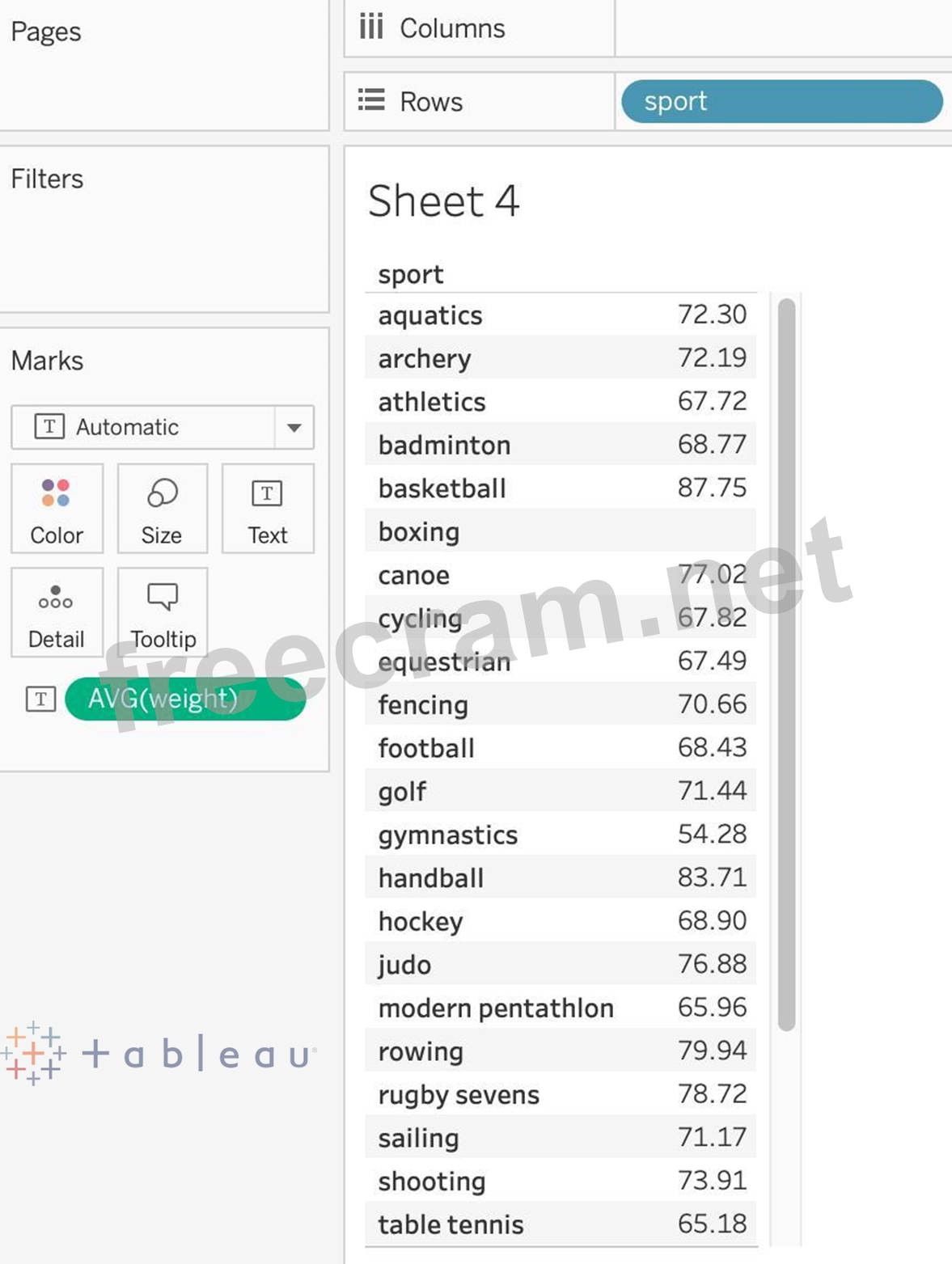Screen dimensions: 952x1264
Task: Click the Tooltip marks card icon
Action: click(163, 597)
